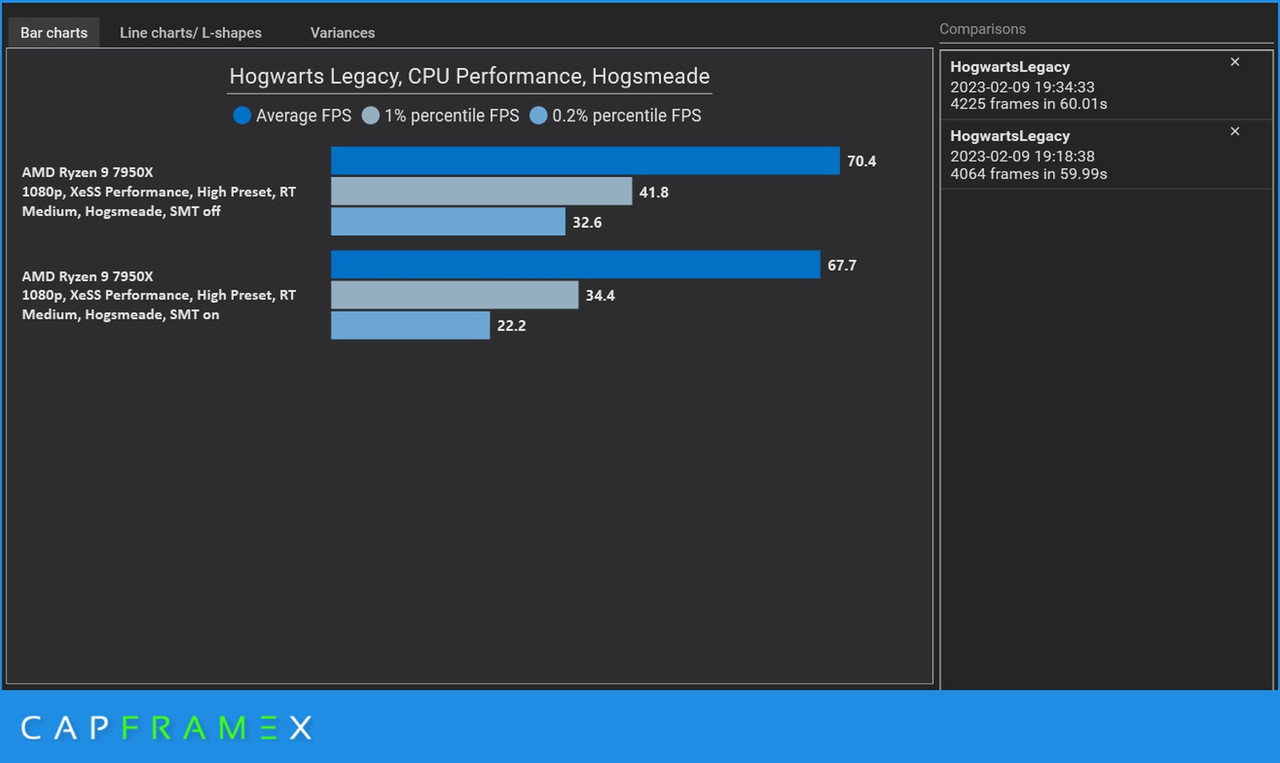The image size is (1280, 763).
Task: Switch to the Bar charts tab
Action: point(54,32)
